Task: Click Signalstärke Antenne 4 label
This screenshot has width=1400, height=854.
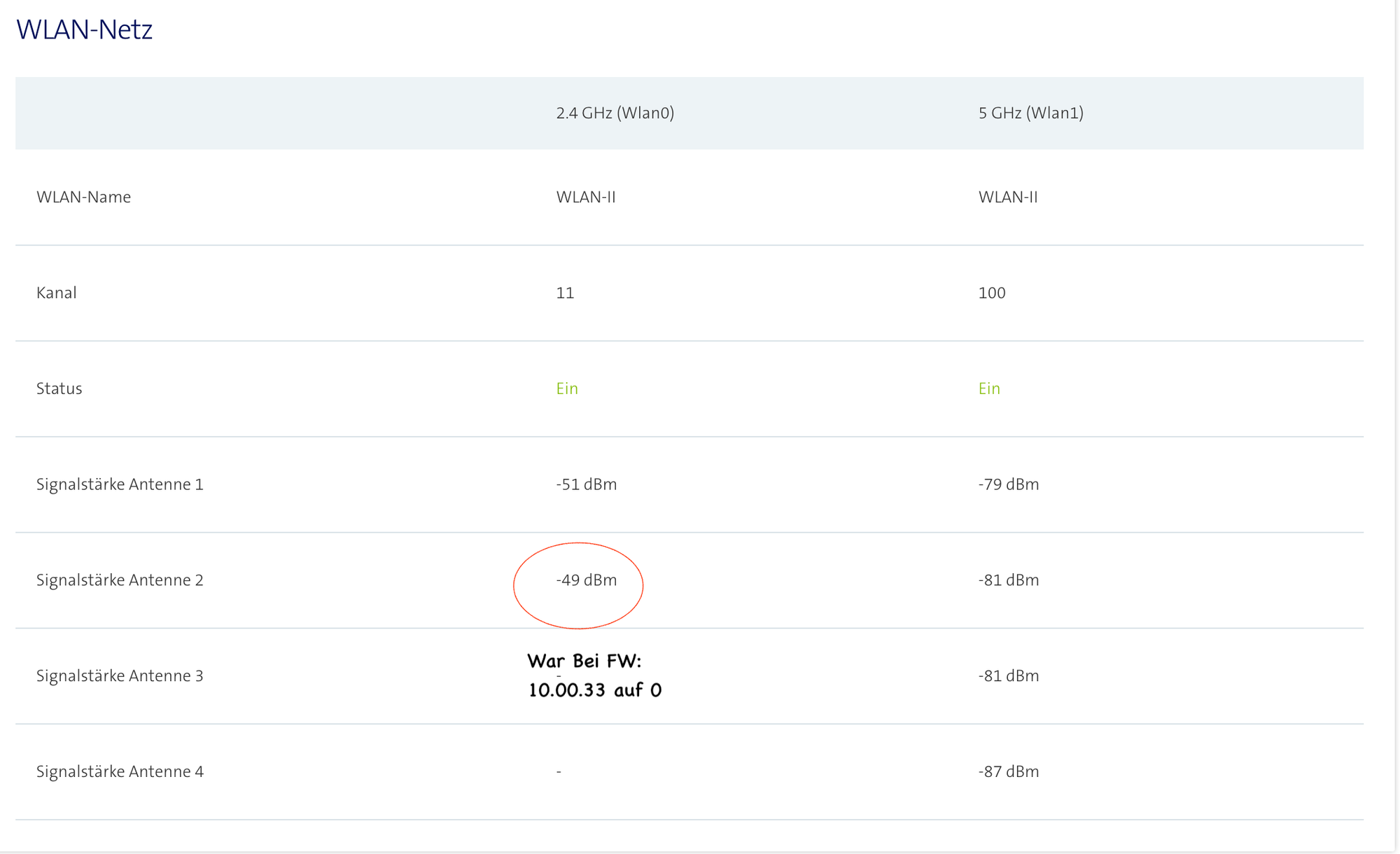Action: pyautogui.click(x=120, y=771)
